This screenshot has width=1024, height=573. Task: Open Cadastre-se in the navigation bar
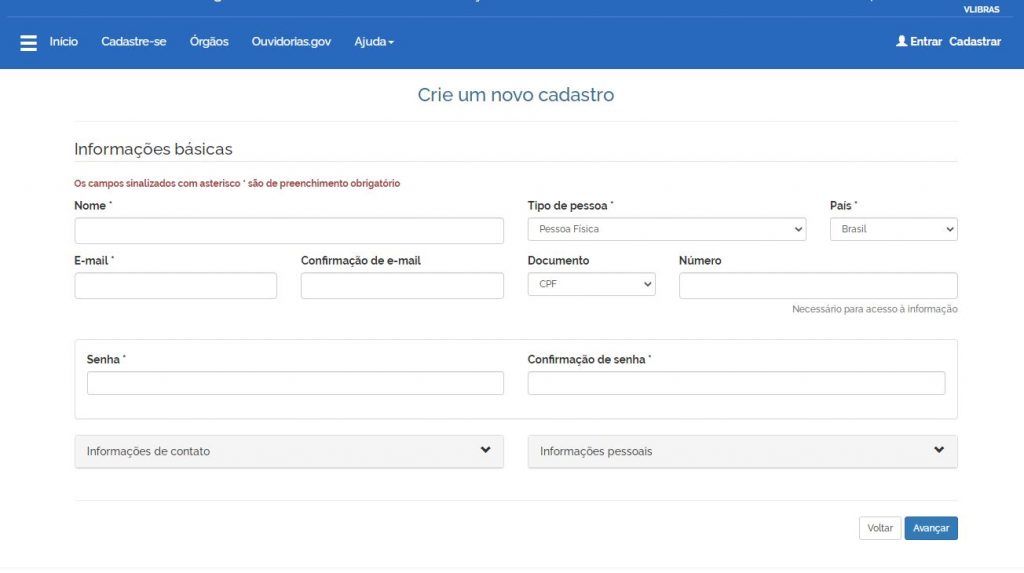[x=134, y=42]
